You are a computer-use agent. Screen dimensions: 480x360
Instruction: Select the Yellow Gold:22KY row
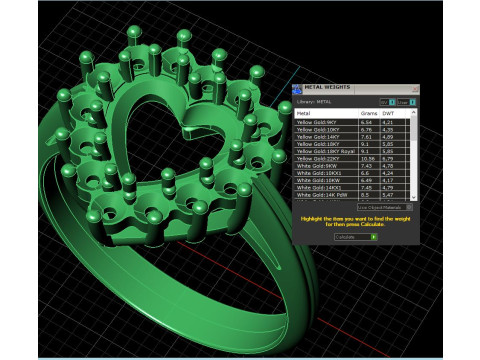click(x=352, y=159)
